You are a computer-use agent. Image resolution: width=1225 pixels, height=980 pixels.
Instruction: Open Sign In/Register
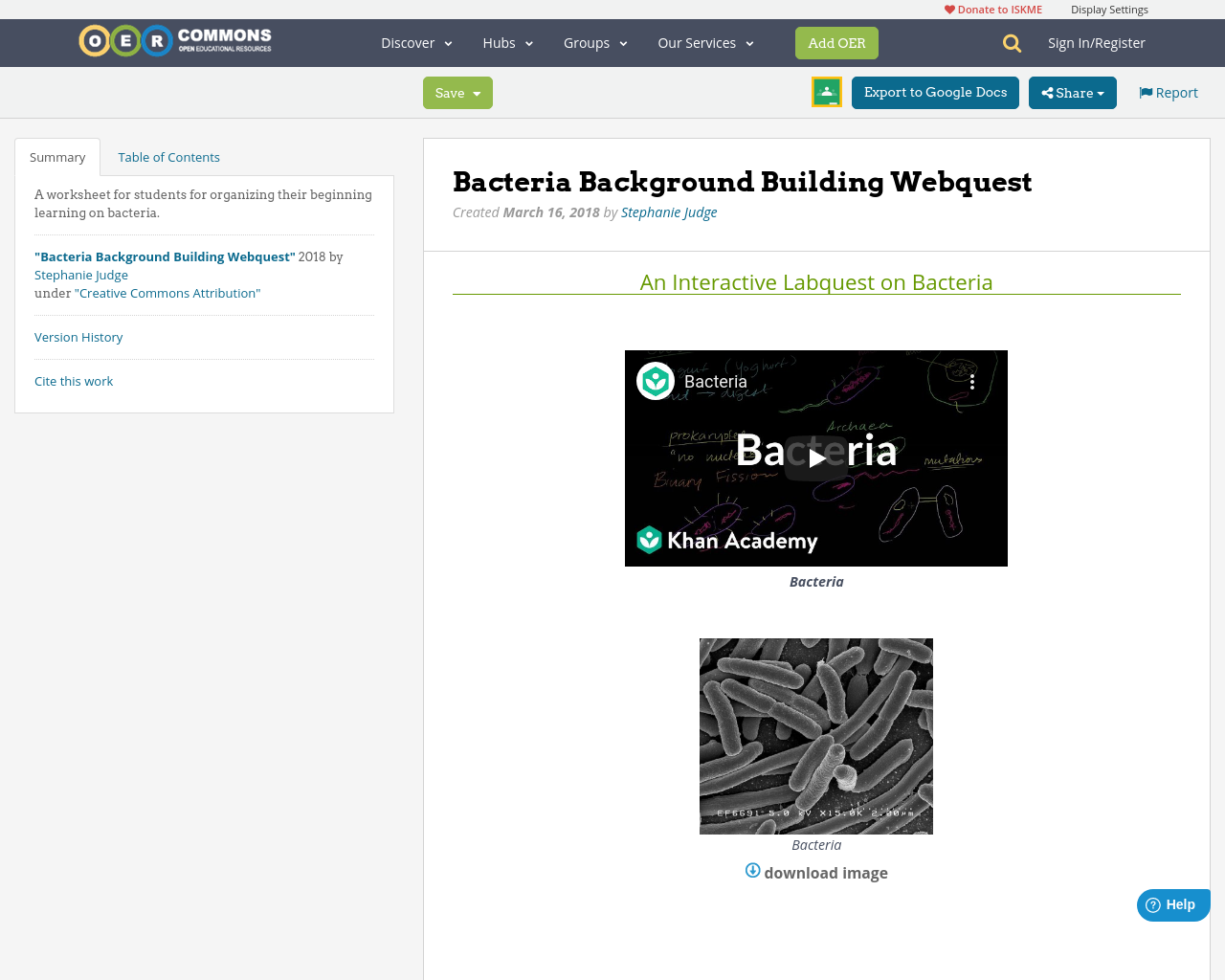1096,41
